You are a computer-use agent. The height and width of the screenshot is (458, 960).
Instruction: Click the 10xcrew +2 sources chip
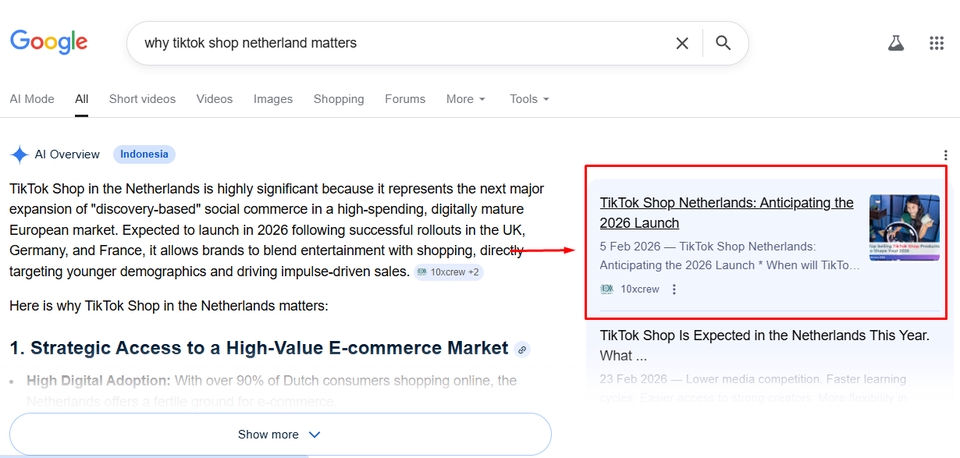tap(449, 272)
